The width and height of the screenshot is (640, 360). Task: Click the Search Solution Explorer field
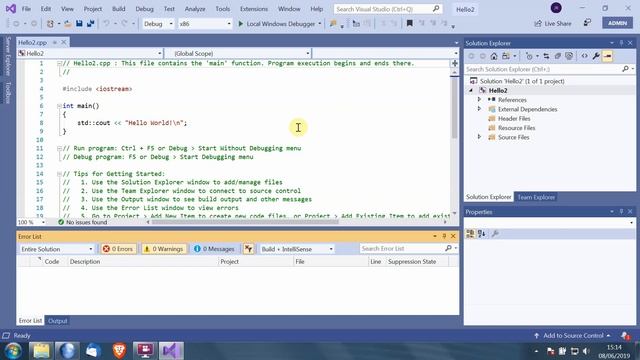coord(550,69)
